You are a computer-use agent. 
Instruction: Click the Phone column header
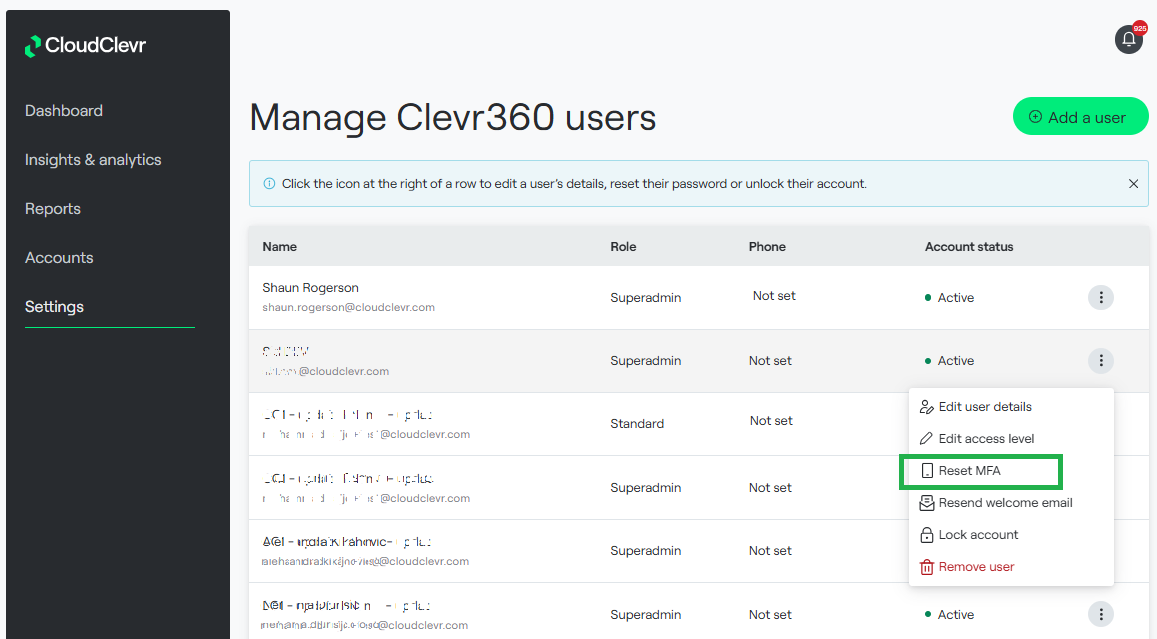(x=767, y=246)
